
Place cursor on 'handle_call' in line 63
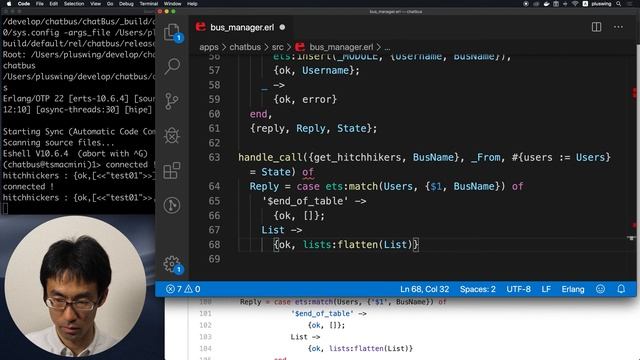[x=270, y=157]
